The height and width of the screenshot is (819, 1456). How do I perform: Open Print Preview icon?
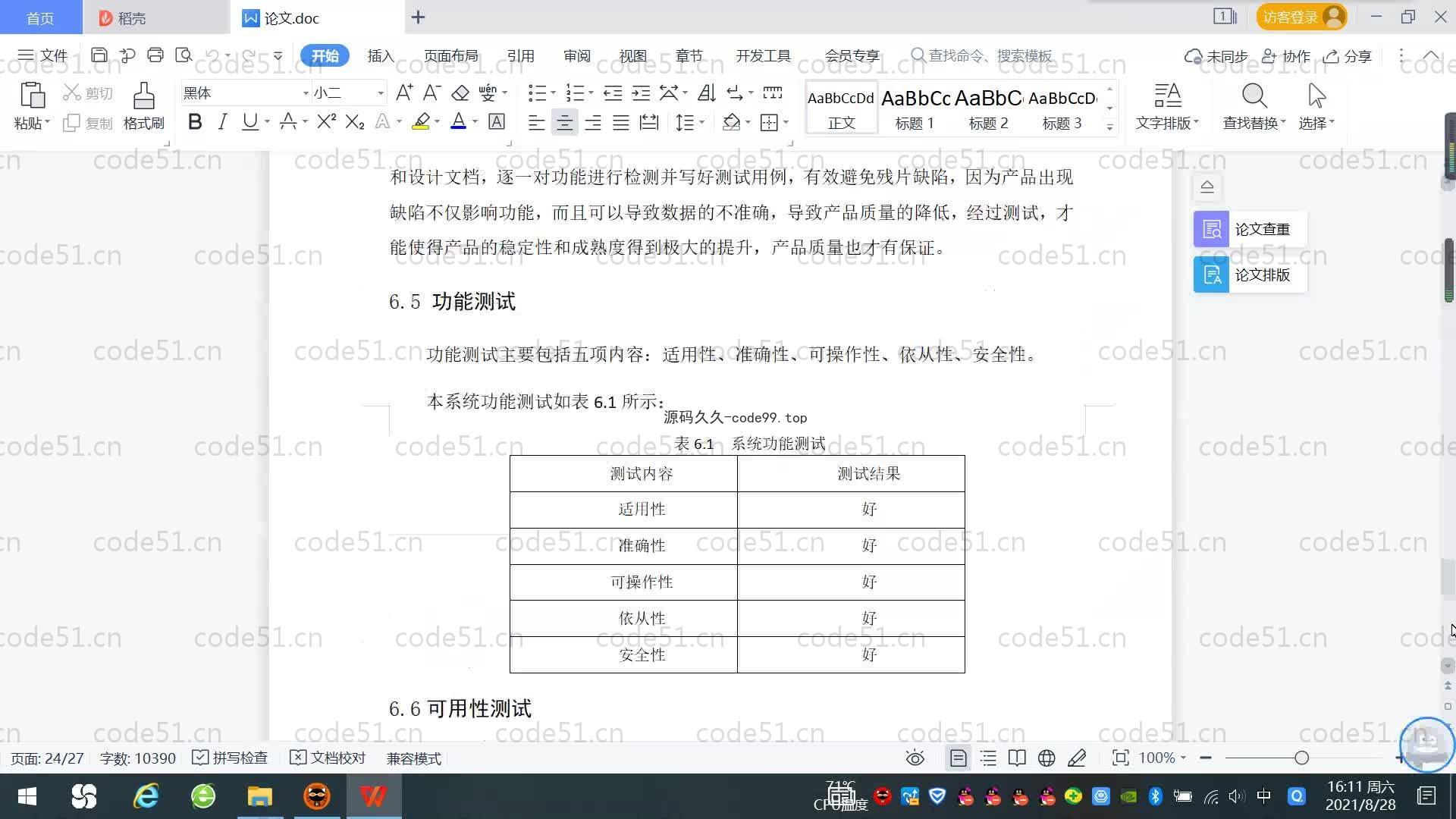click(184, 55)
